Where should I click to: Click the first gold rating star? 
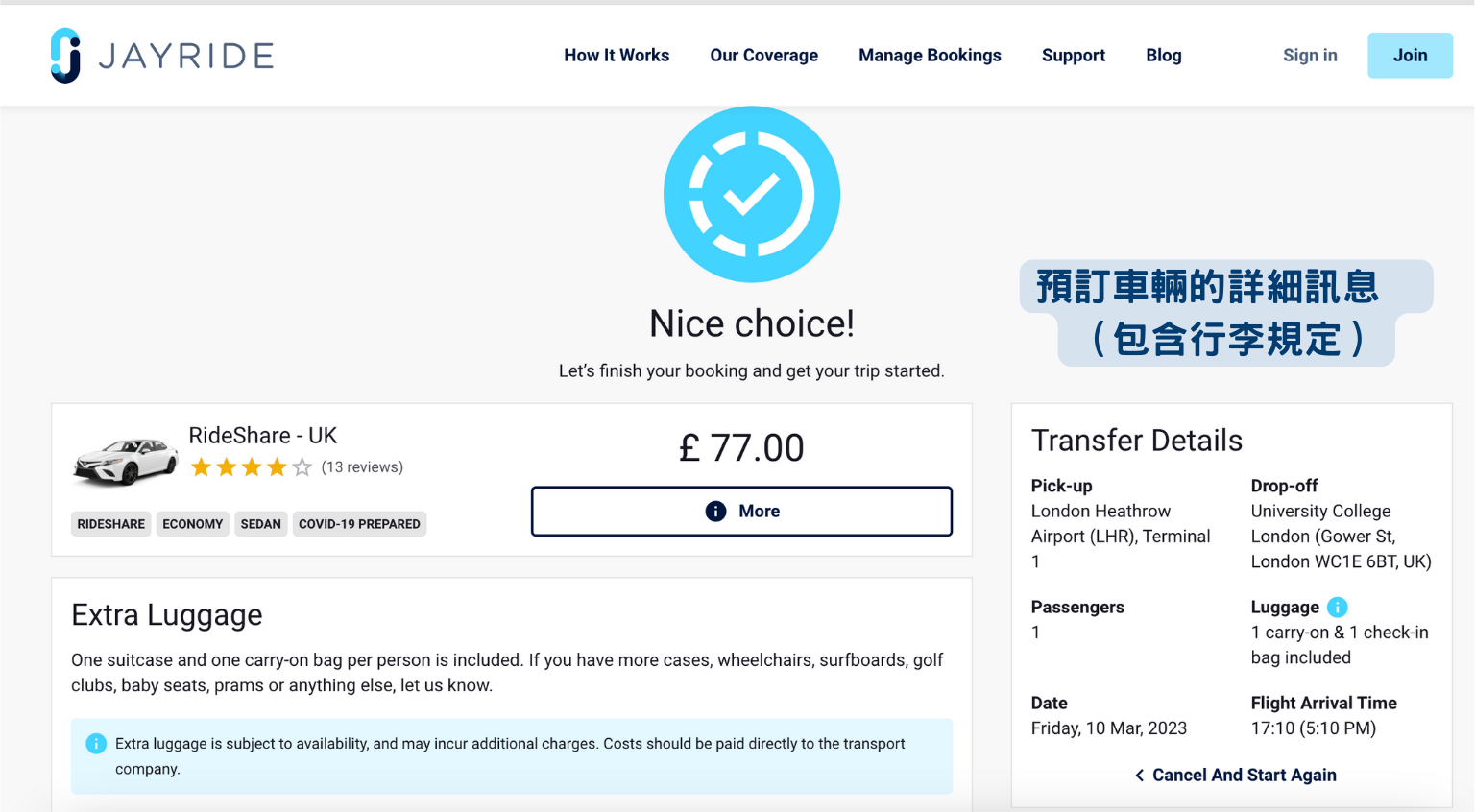(x=201, y=467)
